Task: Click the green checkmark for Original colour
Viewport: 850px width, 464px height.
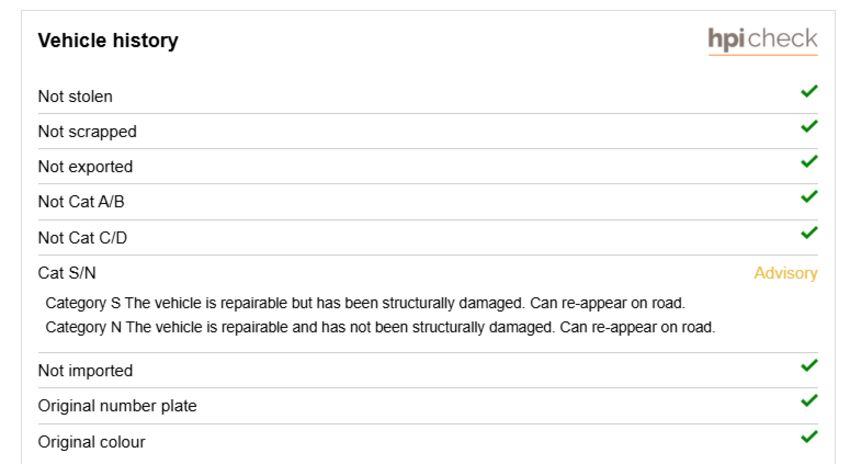Action: (x=809, y=437)
